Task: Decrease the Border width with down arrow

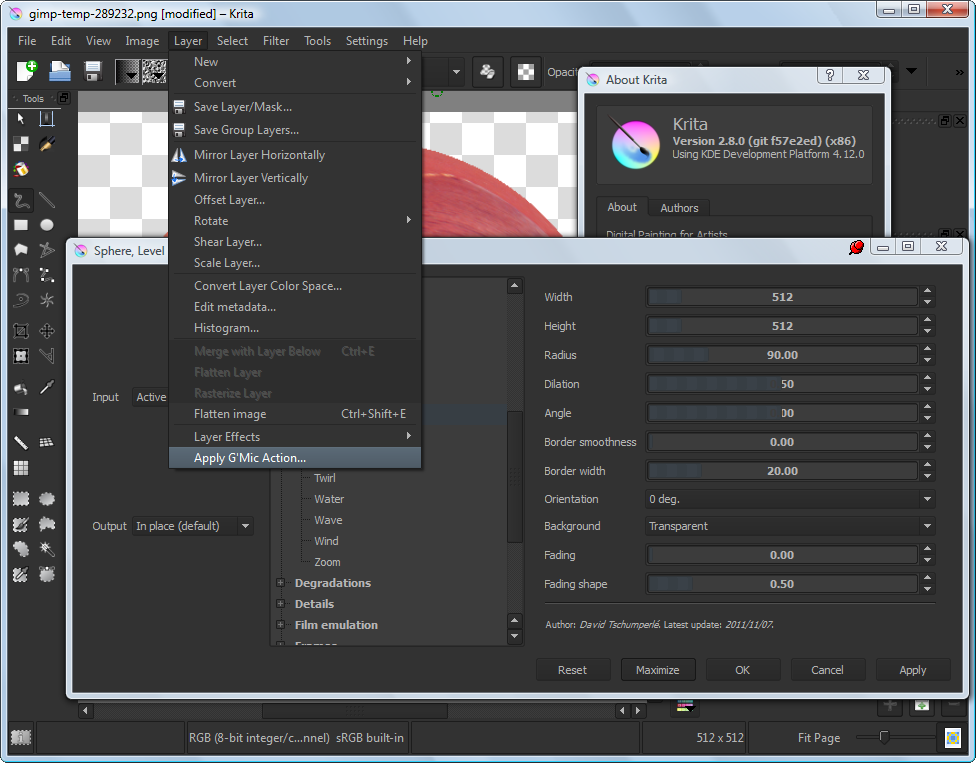Action: (927, 477)
